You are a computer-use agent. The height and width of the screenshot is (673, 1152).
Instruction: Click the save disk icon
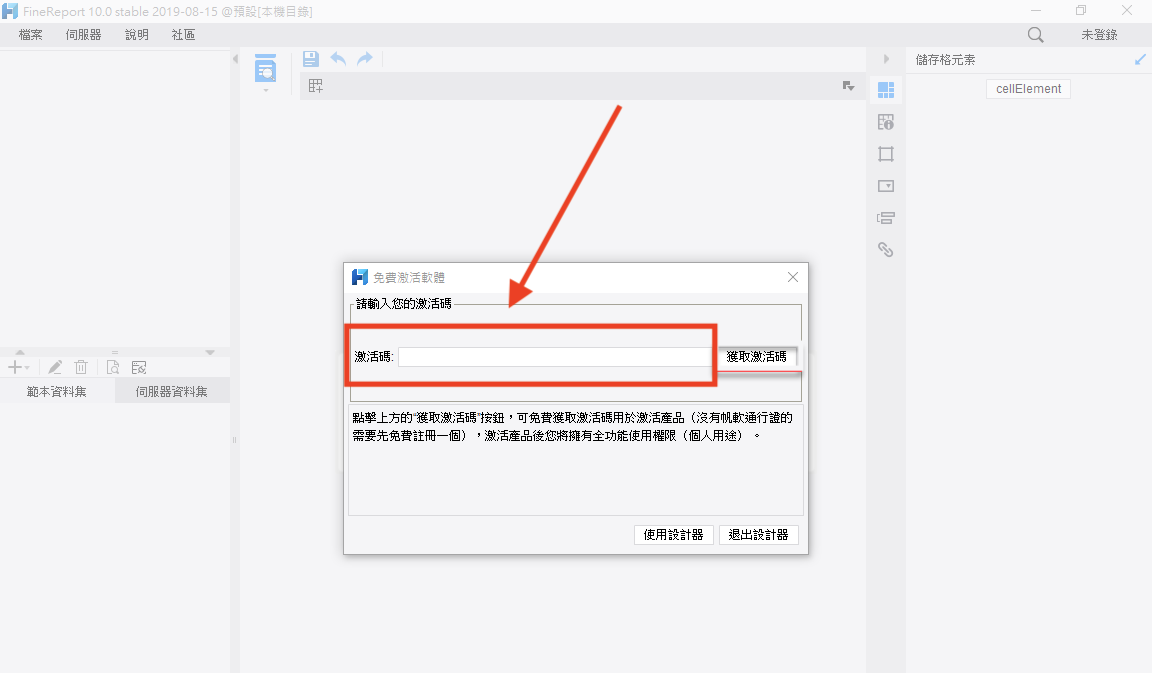(x=311, y=59)
